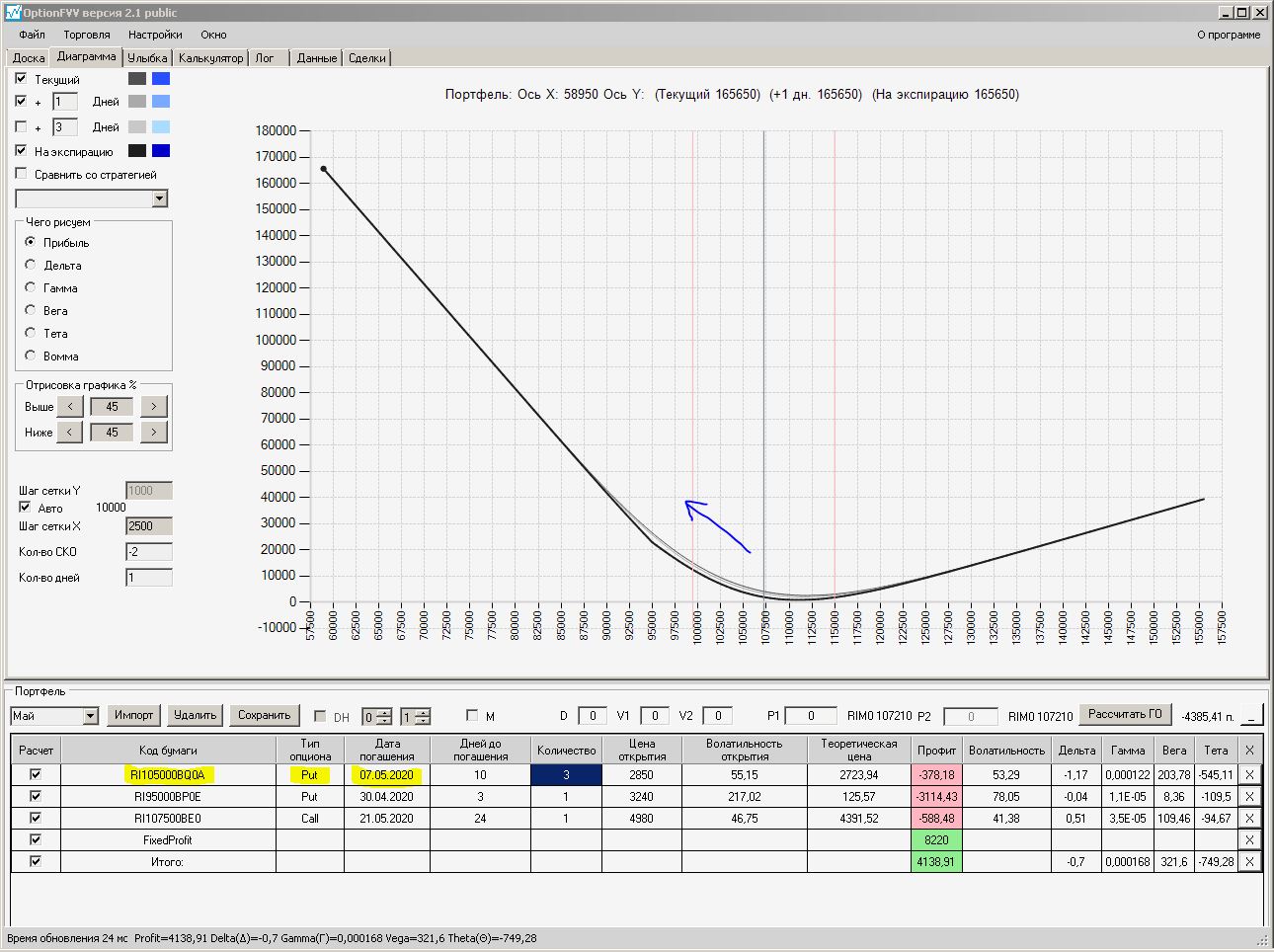Click the Шаг сетки X input field
The image size is (1274, 952).
(x=149, y=526)
